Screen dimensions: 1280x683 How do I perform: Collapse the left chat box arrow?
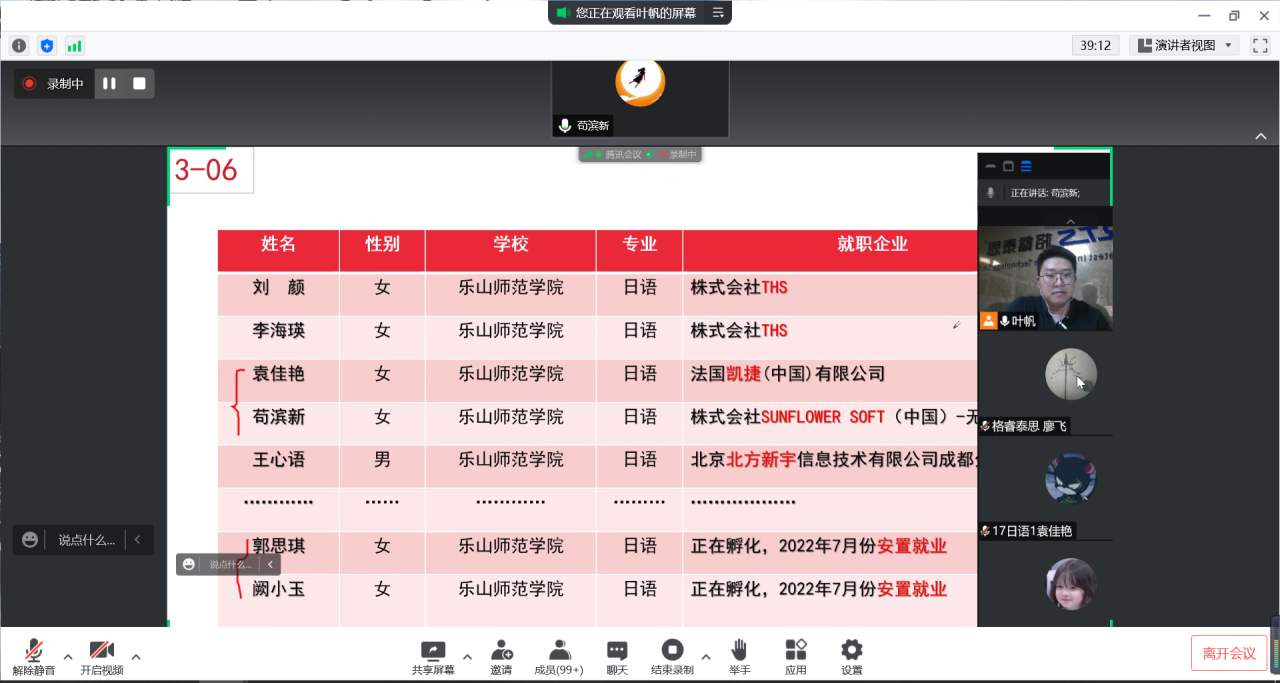pyautogui.click(x=137, y=540)
